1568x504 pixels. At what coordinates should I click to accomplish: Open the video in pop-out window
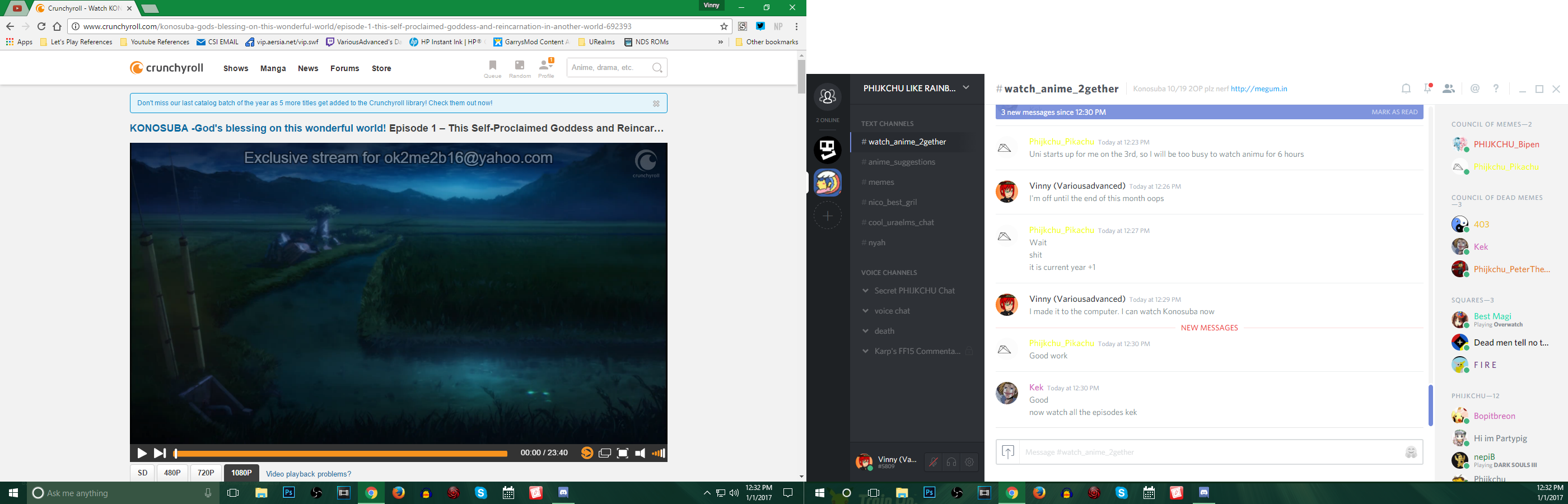[x=604, y=453]
